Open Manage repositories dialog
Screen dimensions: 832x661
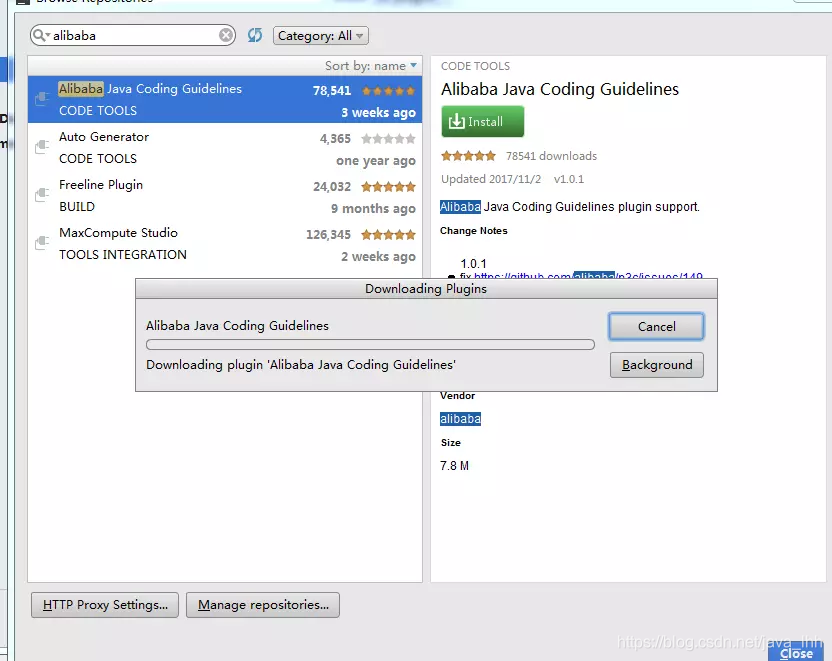(263, 605)
